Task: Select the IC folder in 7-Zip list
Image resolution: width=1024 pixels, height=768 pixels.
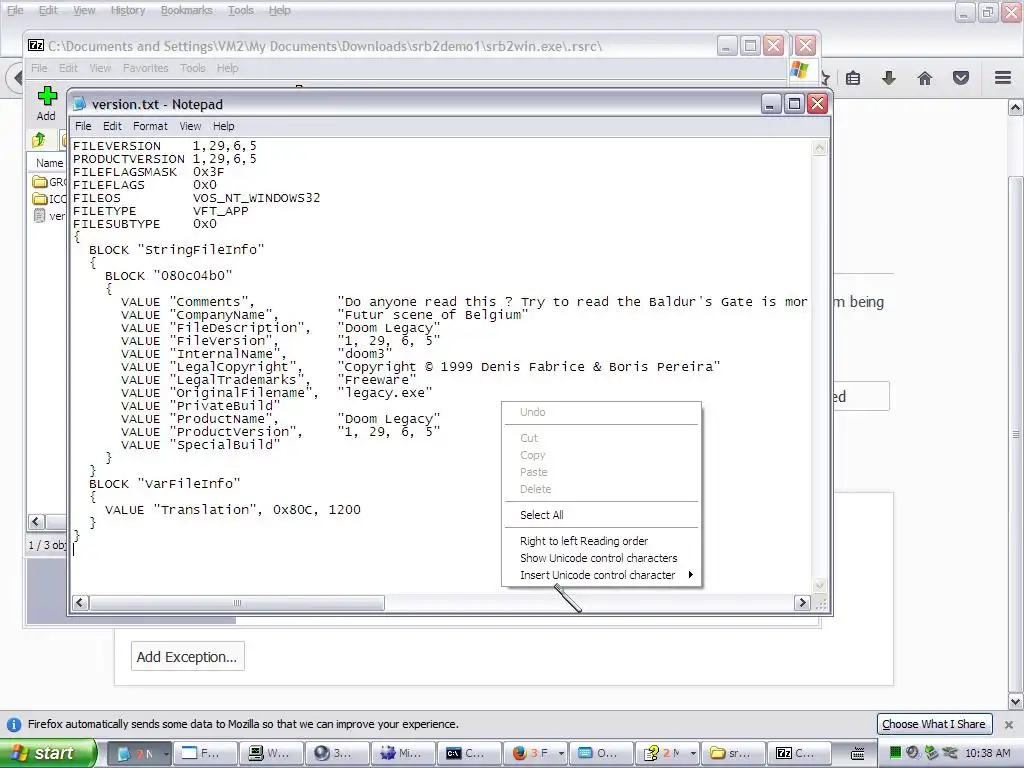Action: point(49,199)
